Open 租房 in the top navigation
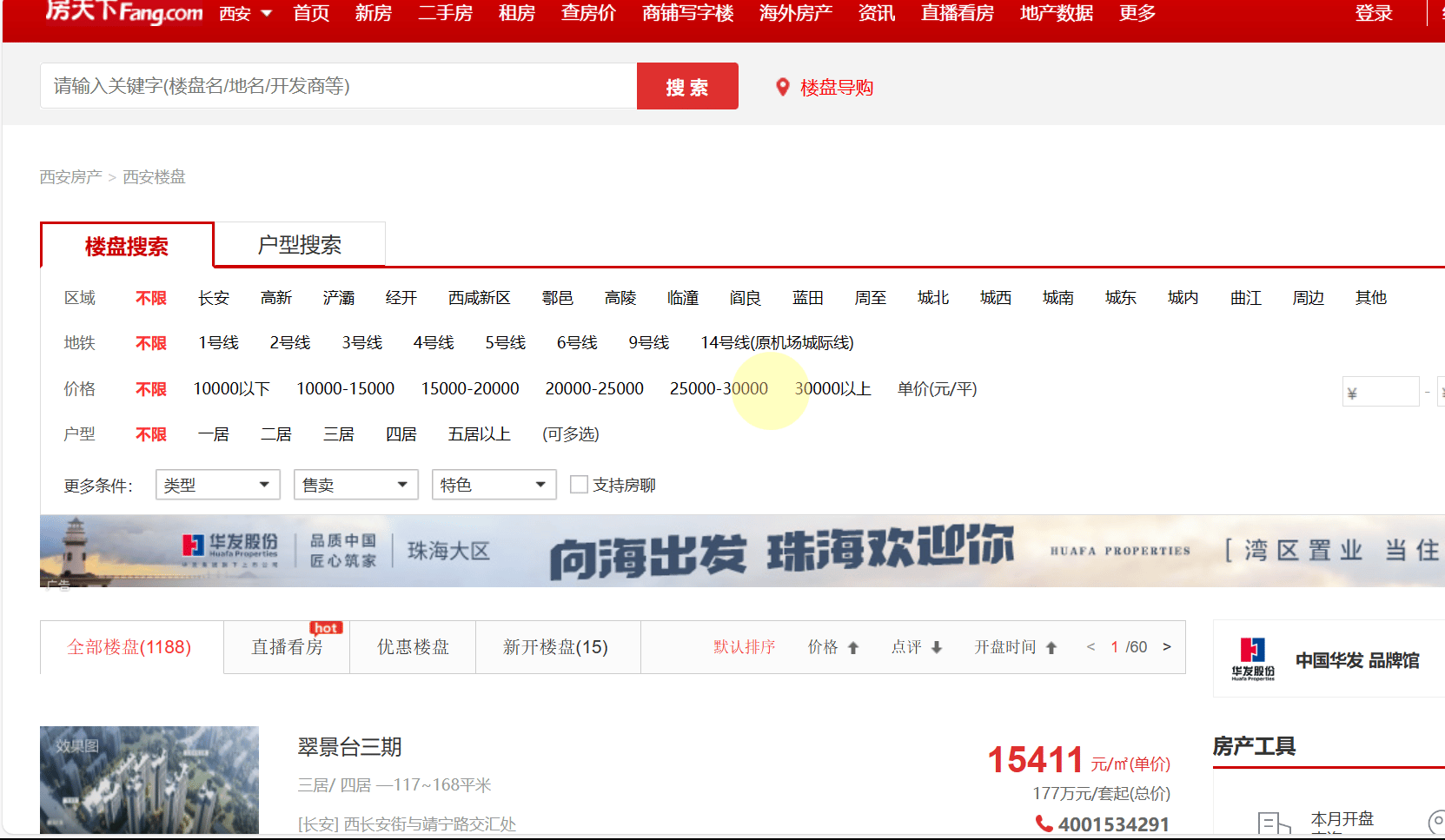The height and width of the screenshot is (840, 1445). [517, 13]
